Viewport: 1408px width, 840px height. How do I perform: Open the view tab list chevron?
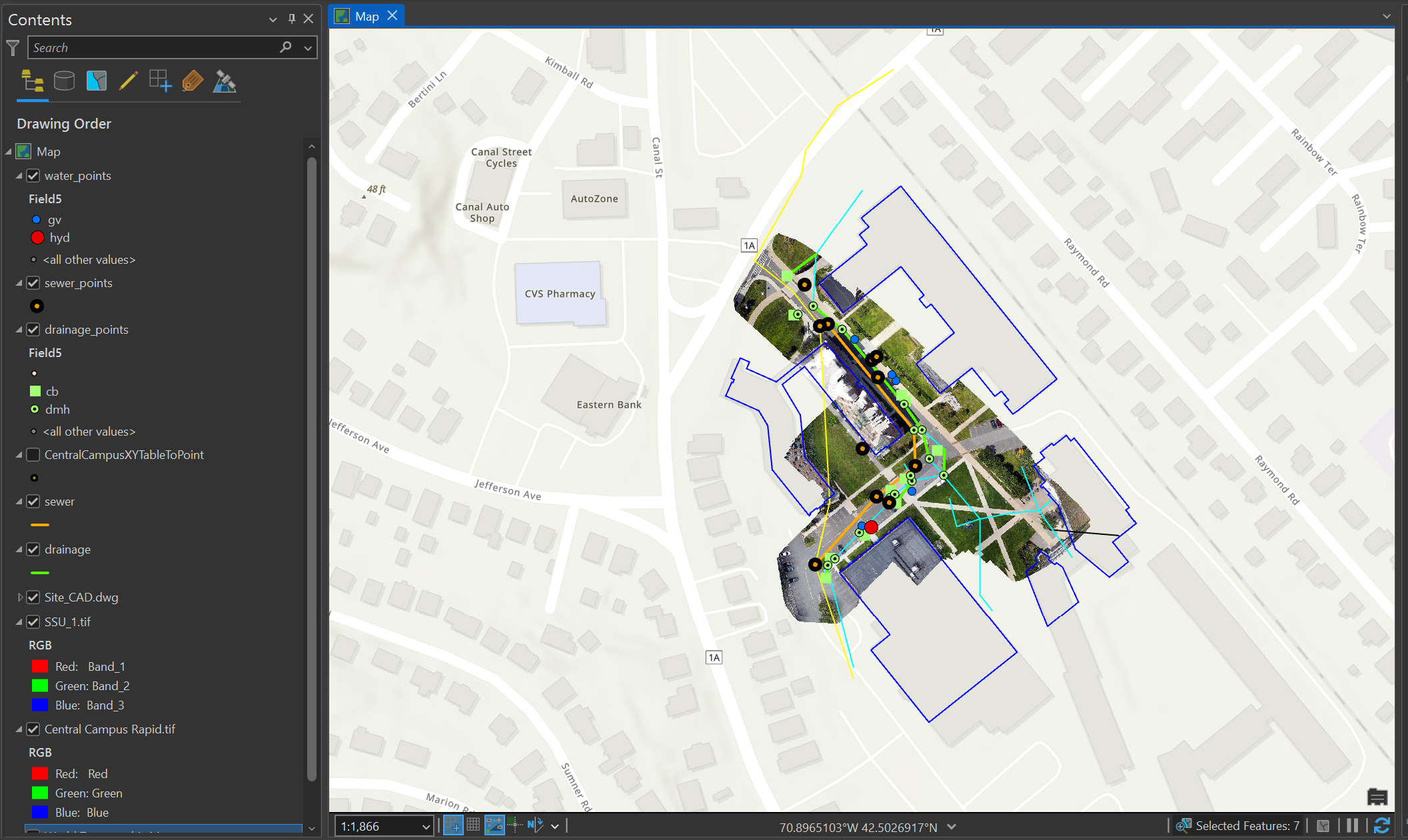[x=1387, y=16]
